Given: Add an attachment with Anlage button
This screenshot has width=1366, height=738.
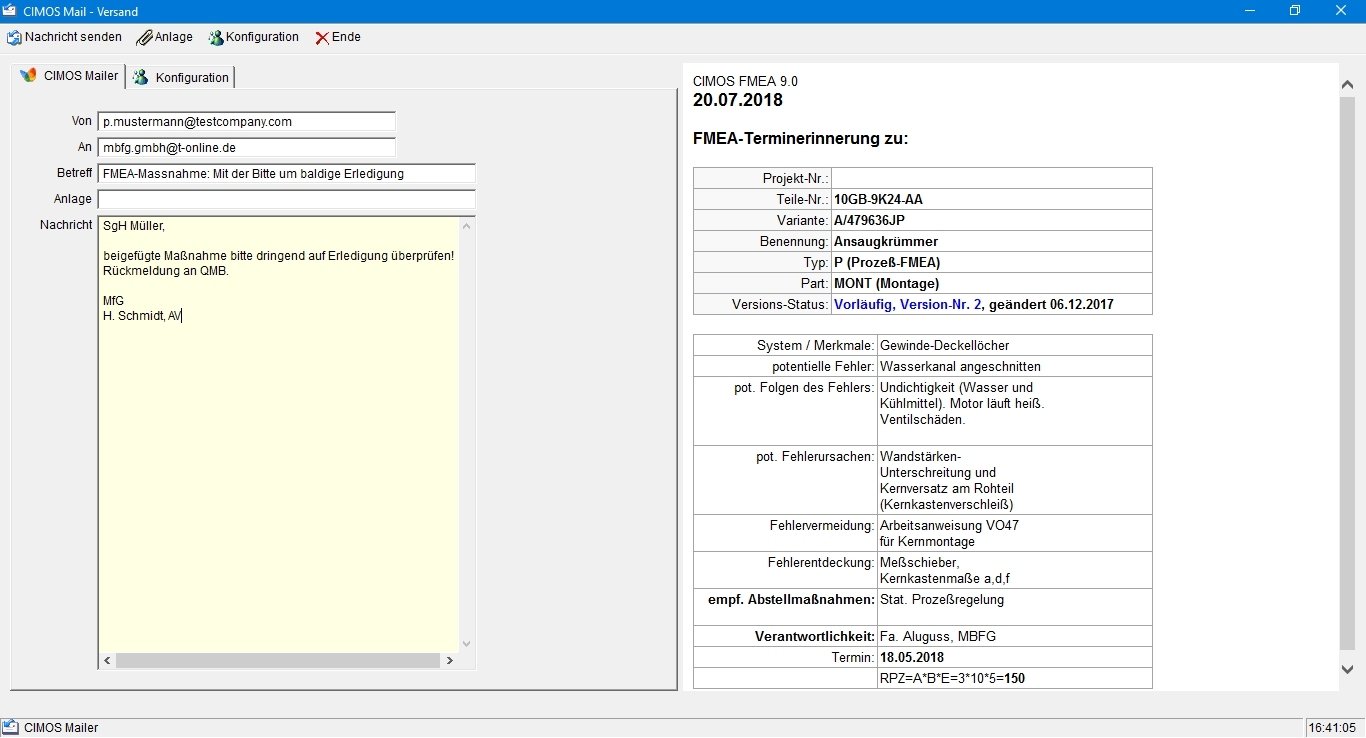Looking at the screenshot, I should point(165,38).
